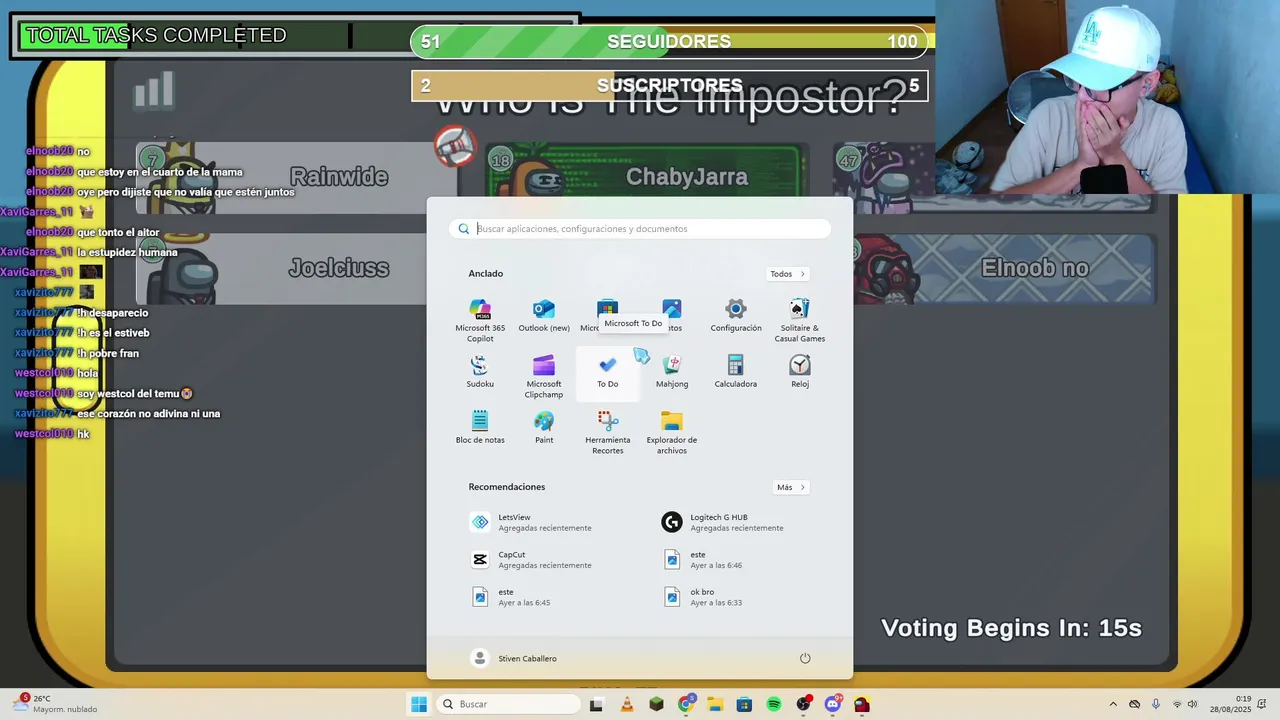Image resolution: width=1280 pixels, height=720 pixels.
Task: Open Configuración settings gear
Action: coord(736,316)
